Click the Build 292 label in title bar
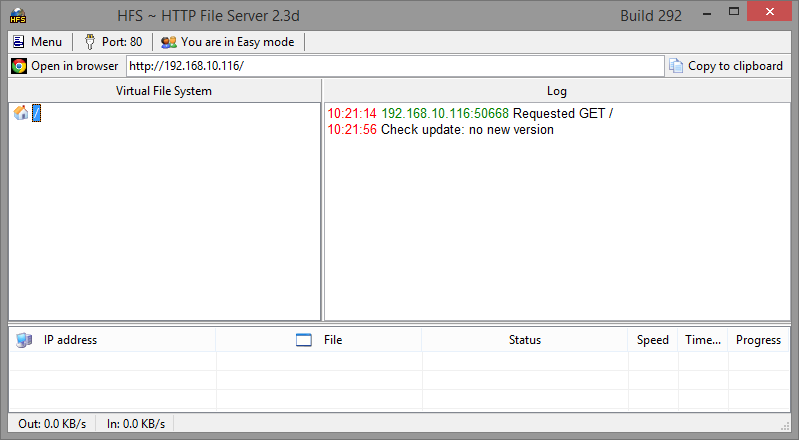This screenshot has width=799, height=440. tap(651, 16)
